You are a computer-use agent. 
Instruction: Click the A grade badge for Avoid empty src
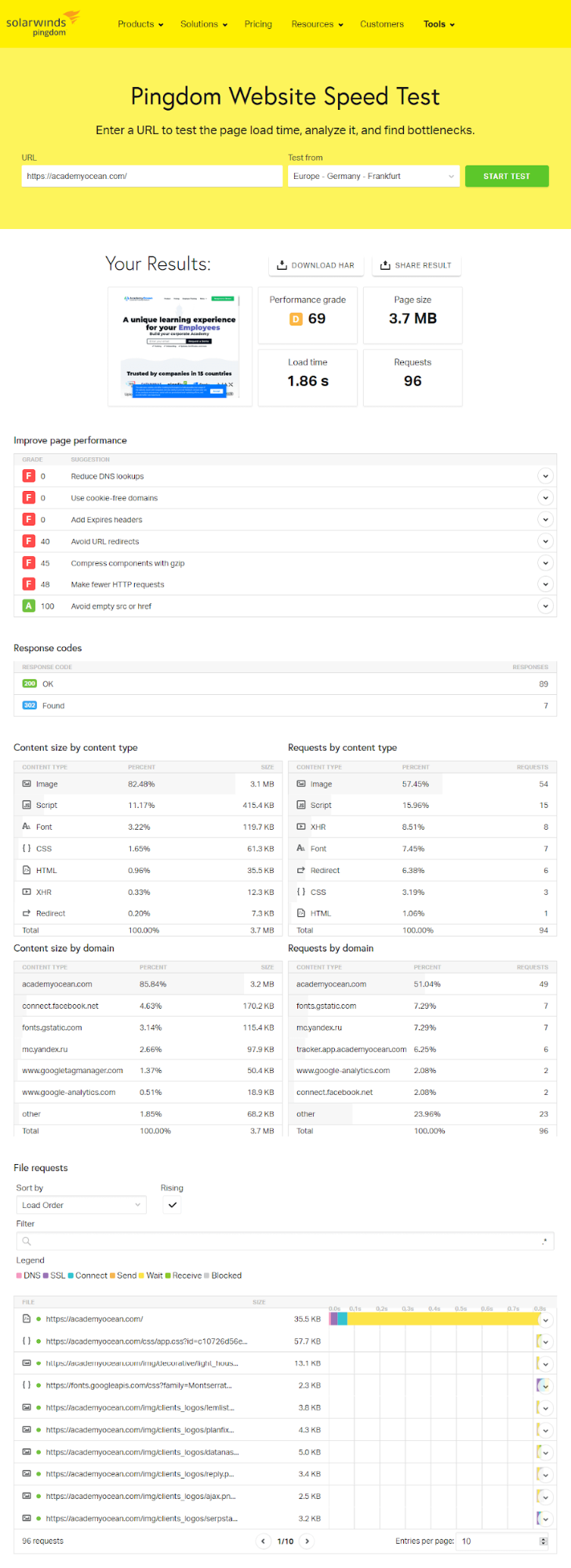tap(29, 606)
